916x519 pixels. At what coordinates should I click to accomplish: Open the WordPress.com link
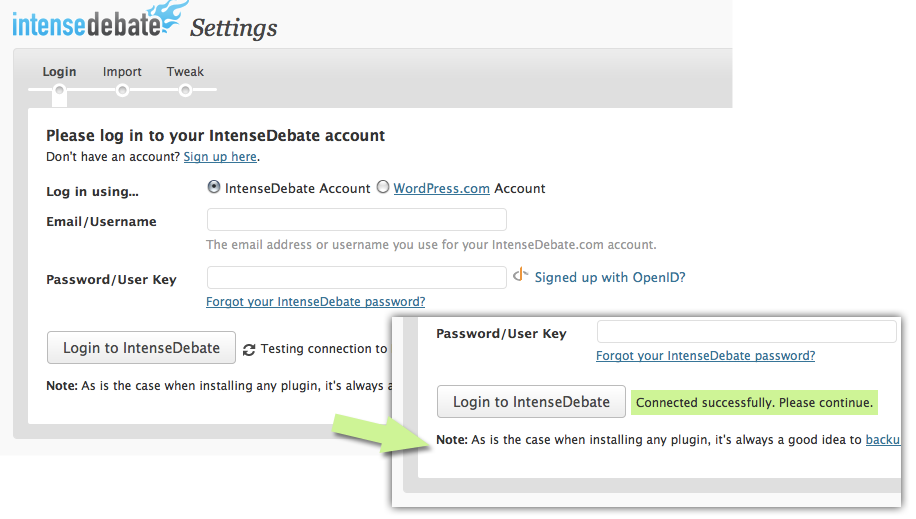[441, 188]
